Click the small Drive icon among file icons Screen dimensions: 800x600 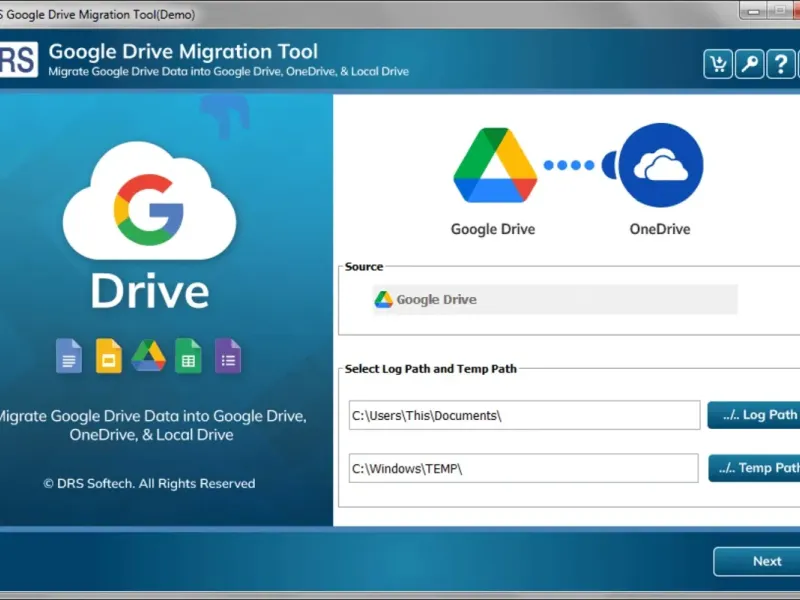pyautogui.click(x=148, y=356)
